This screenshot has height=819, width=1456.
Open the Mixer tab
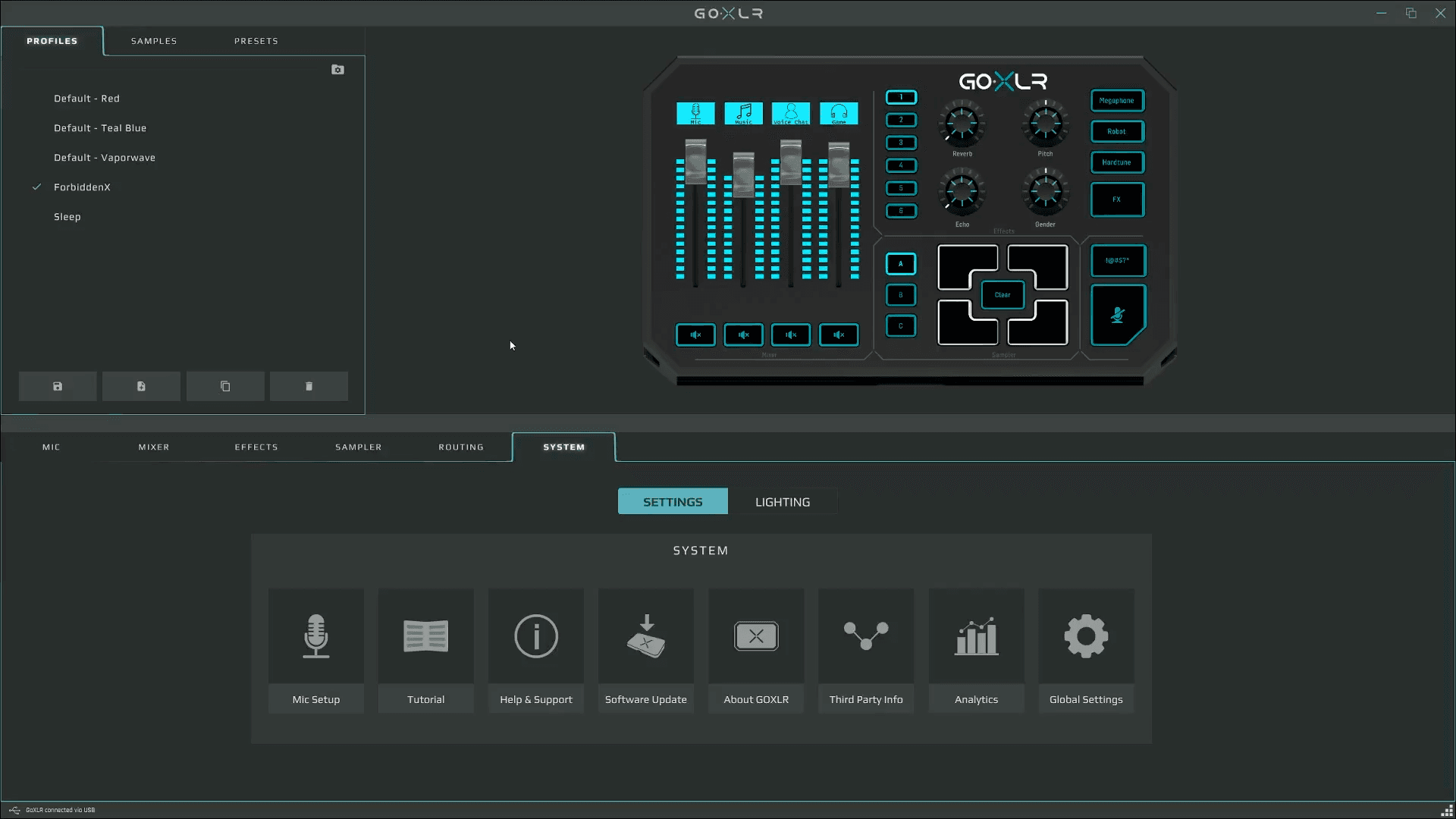[x=154, y=447]
